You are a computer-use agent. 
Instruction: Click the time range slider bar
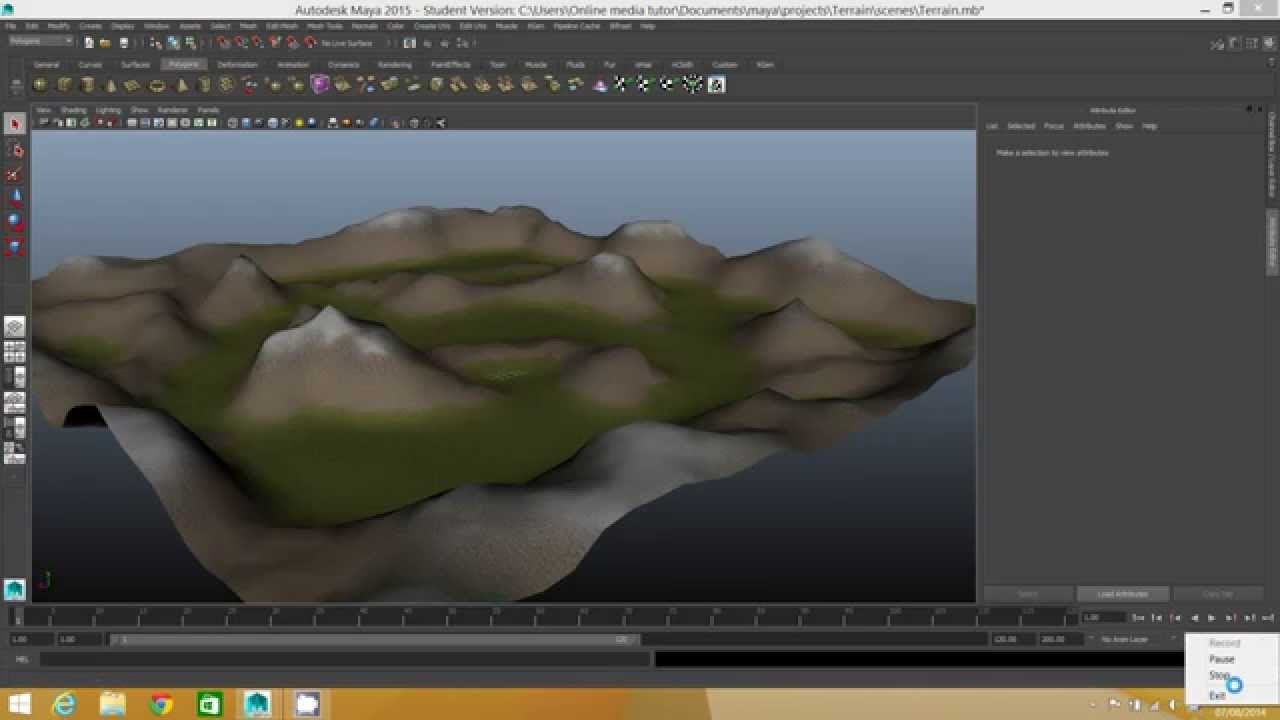click(375, 639)
